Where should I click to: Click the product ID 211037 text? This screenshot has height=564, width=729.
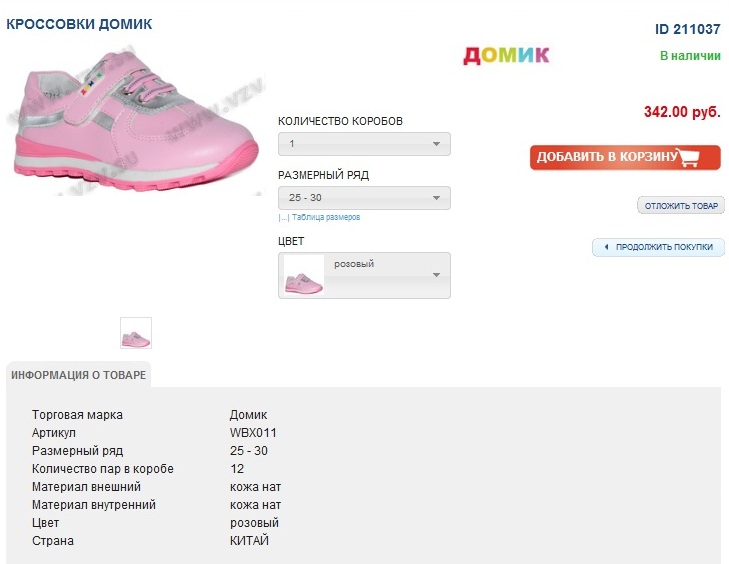click(x=688, y=29)
